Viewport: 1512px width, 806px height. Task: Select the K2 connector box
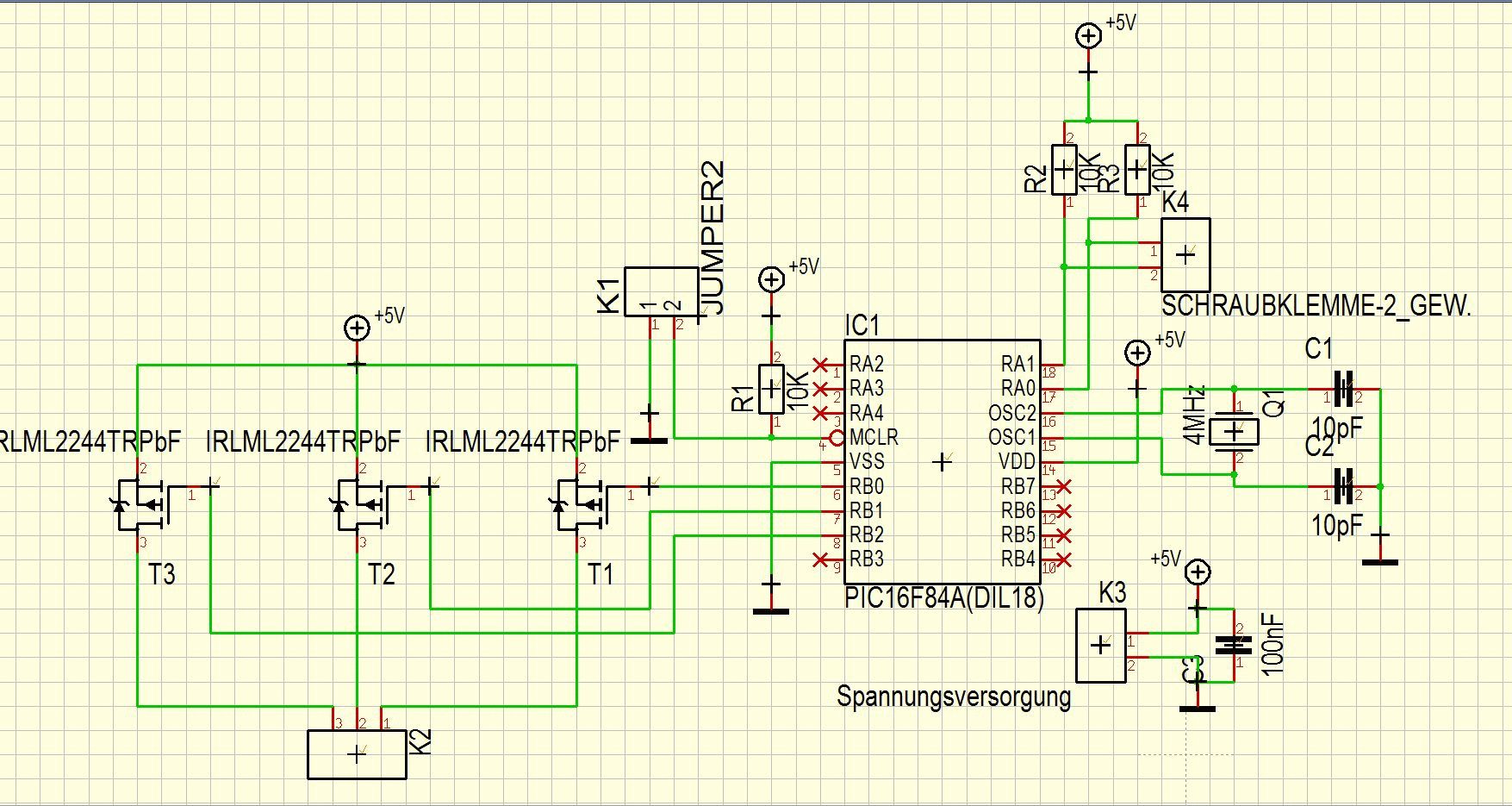coord(357,754)
